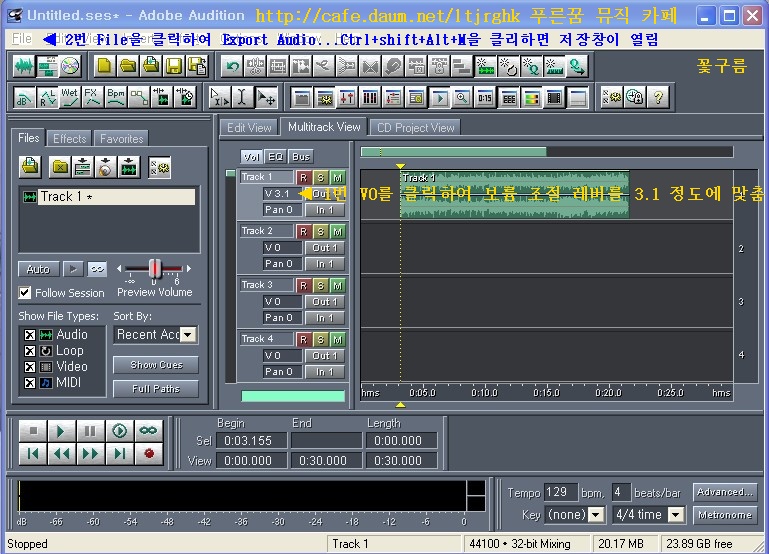Image resolution: width=769 pixels, height=554 pixels.
Task: Import file icon in Files panel
Action: [30, 167]
